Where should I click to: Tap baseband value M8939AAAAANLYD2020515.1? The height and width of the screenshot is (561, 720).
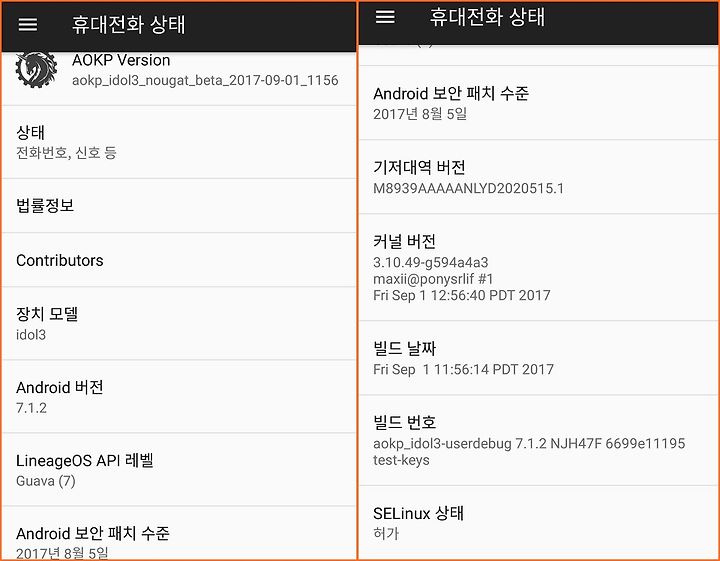pos(468,188)
